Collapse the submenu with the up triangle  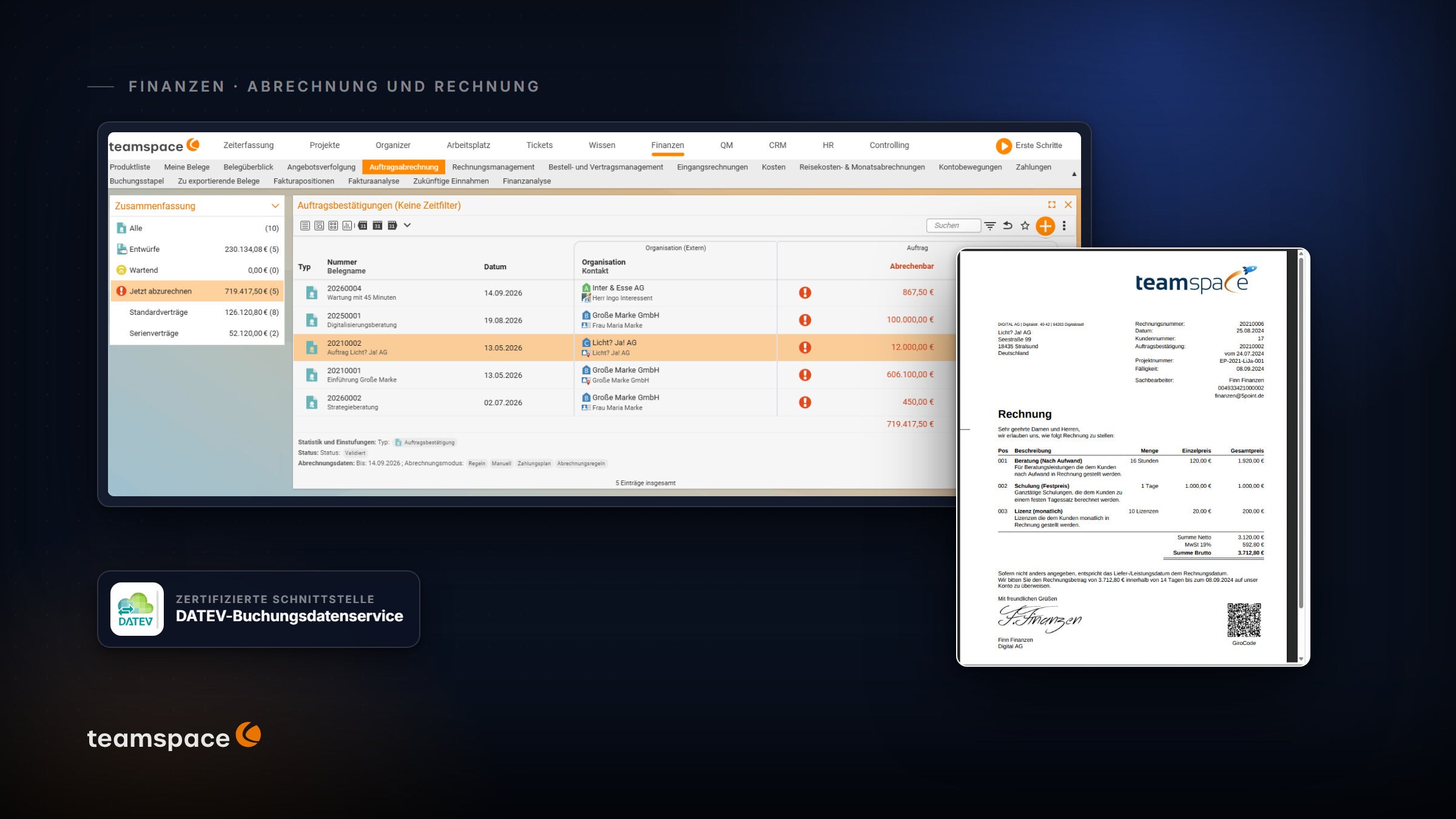1074,174
